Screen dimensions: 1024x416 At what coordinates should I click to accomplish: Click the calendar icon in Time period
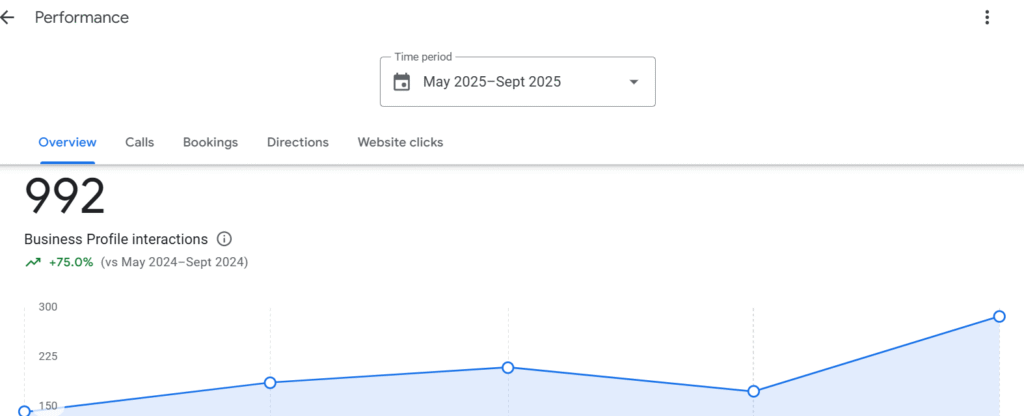point(402,82)
